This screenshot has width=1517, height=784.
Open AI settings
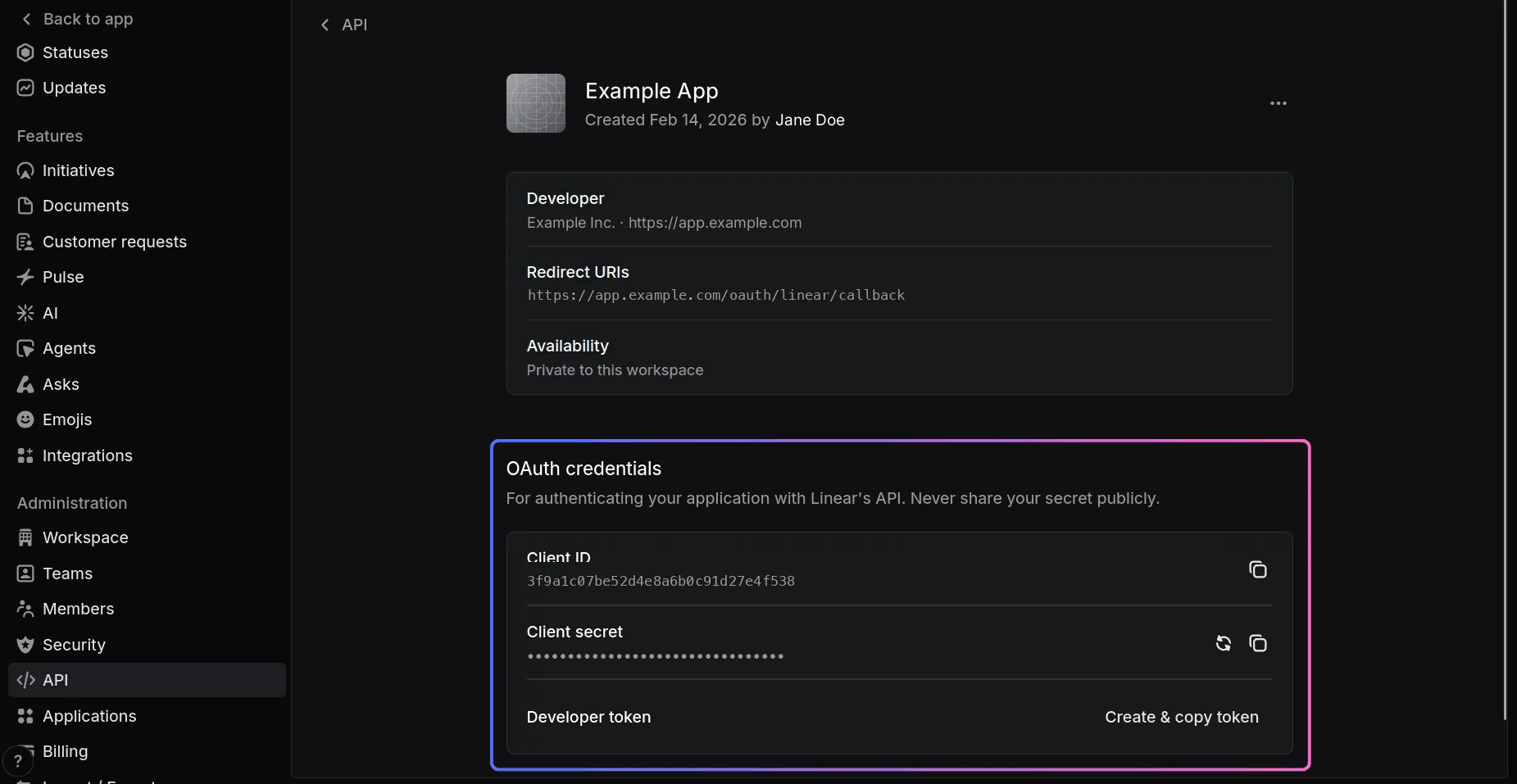tap(147, 313)
